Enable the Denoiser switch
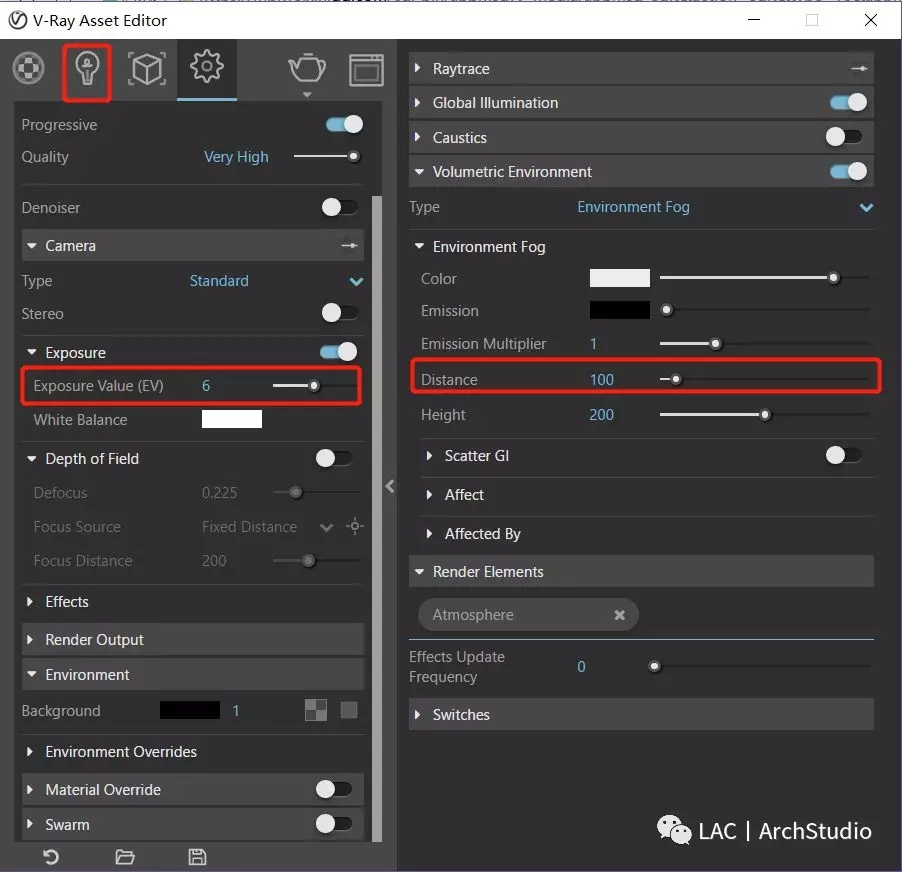Image resolution: width=902 pixels, height=872 pixels. tap(339, 207)
